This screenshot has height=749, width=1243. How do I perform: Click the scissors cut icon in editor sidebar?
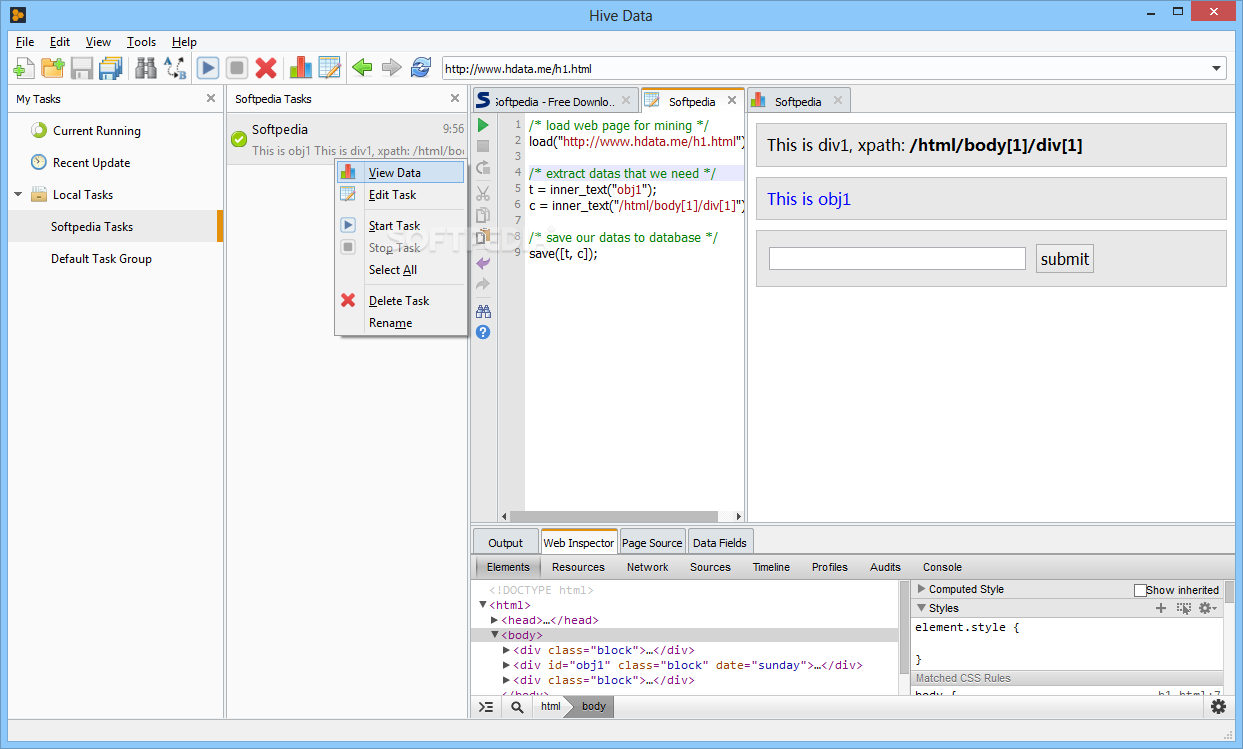483,193
